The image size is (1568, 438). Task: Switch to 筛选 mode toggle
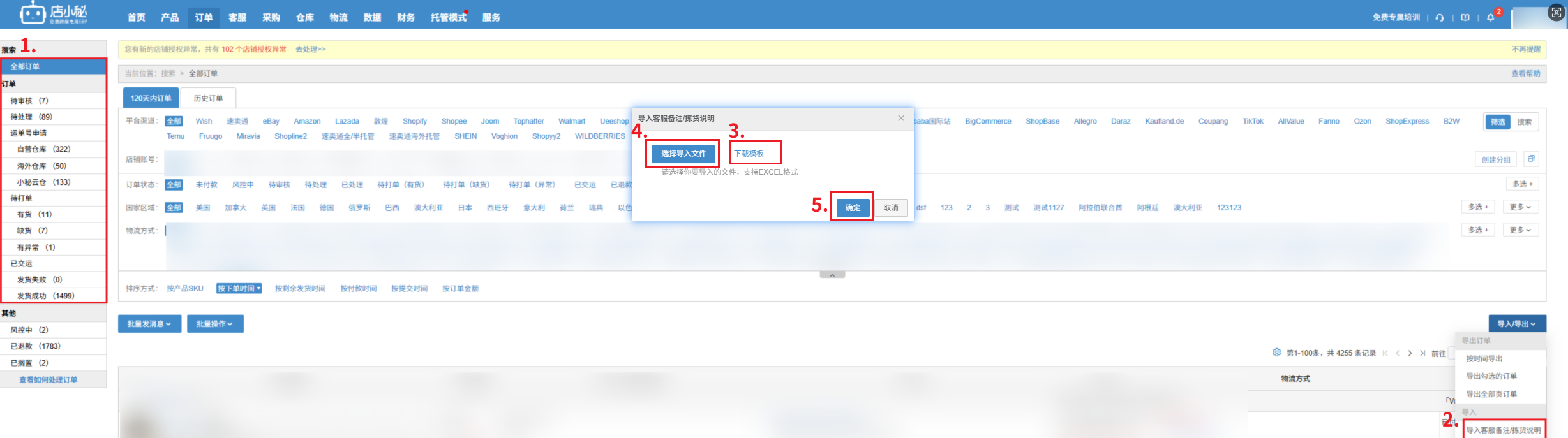tap(1498, 122)
